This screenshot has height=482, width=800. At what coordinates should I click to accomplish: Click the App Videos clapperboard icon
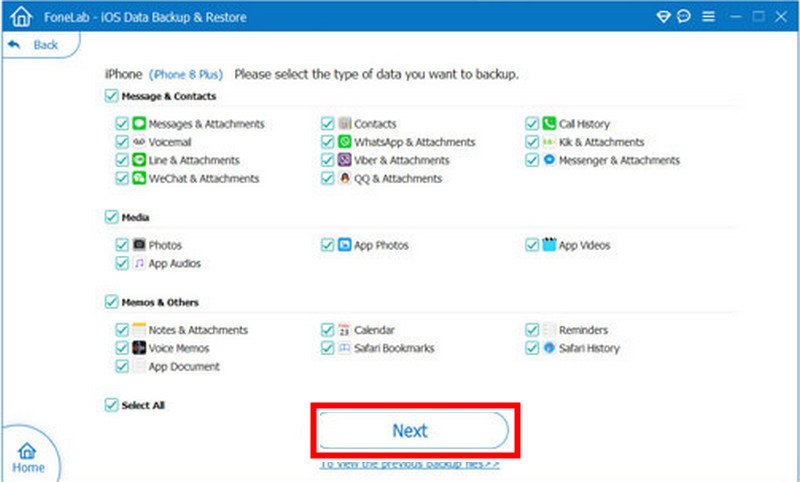(x=549, y=244)
